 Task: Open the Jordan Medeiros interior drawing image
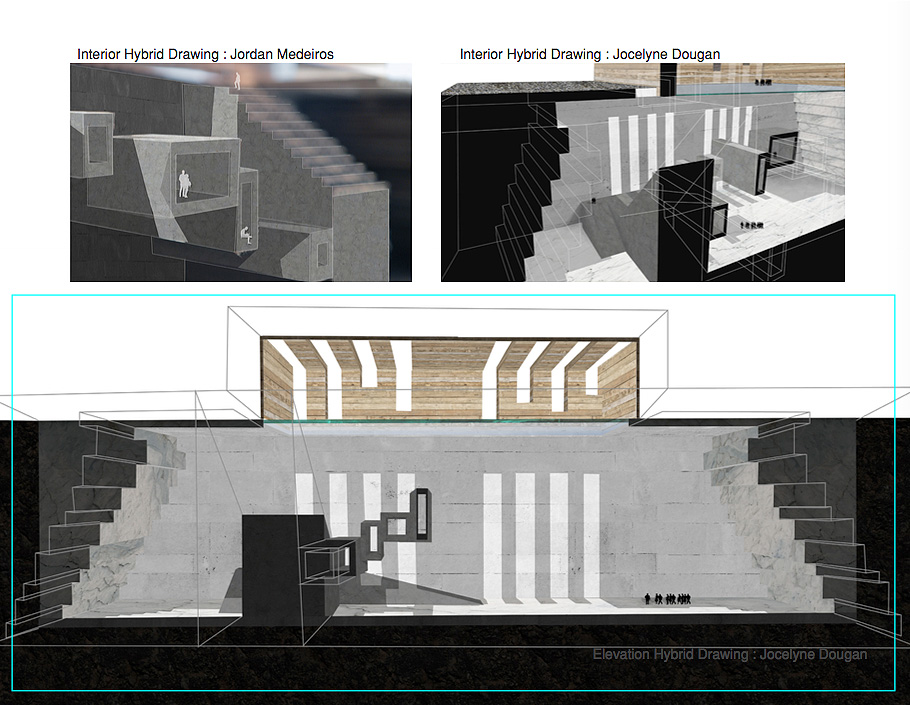click(241, 172)
